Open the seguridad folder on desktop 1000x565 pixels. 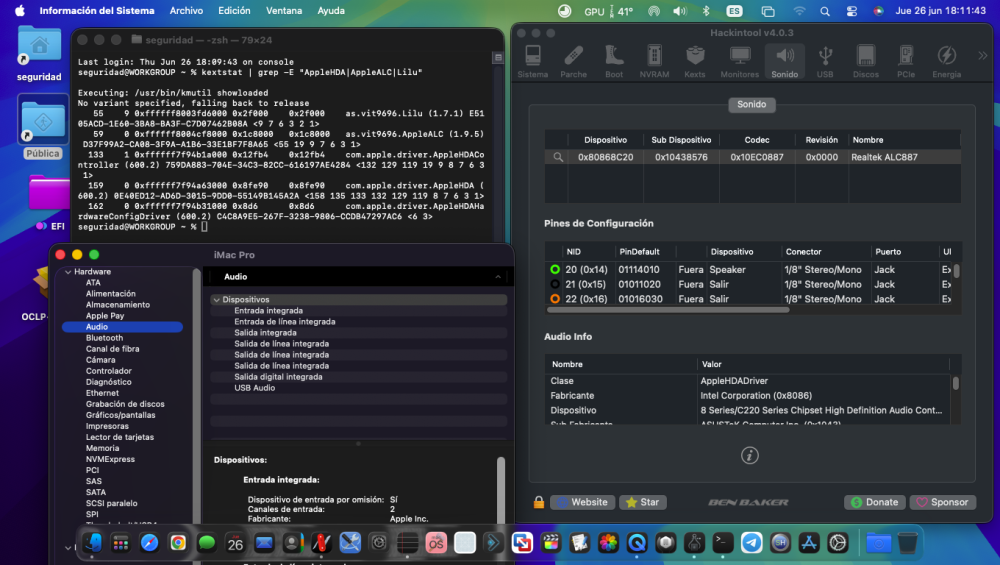[39, 54]
